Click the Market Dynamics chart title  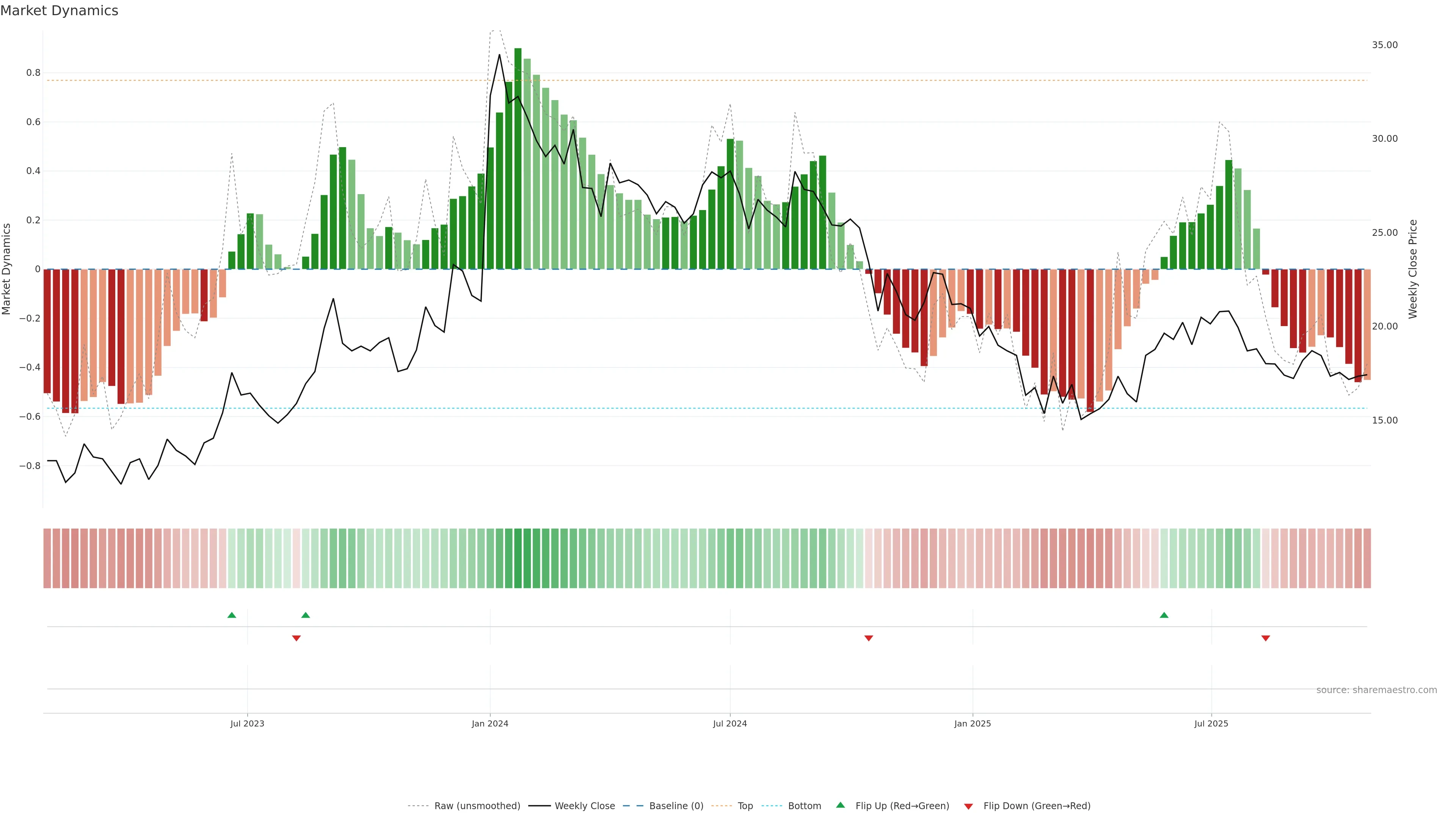pos(60,11)
